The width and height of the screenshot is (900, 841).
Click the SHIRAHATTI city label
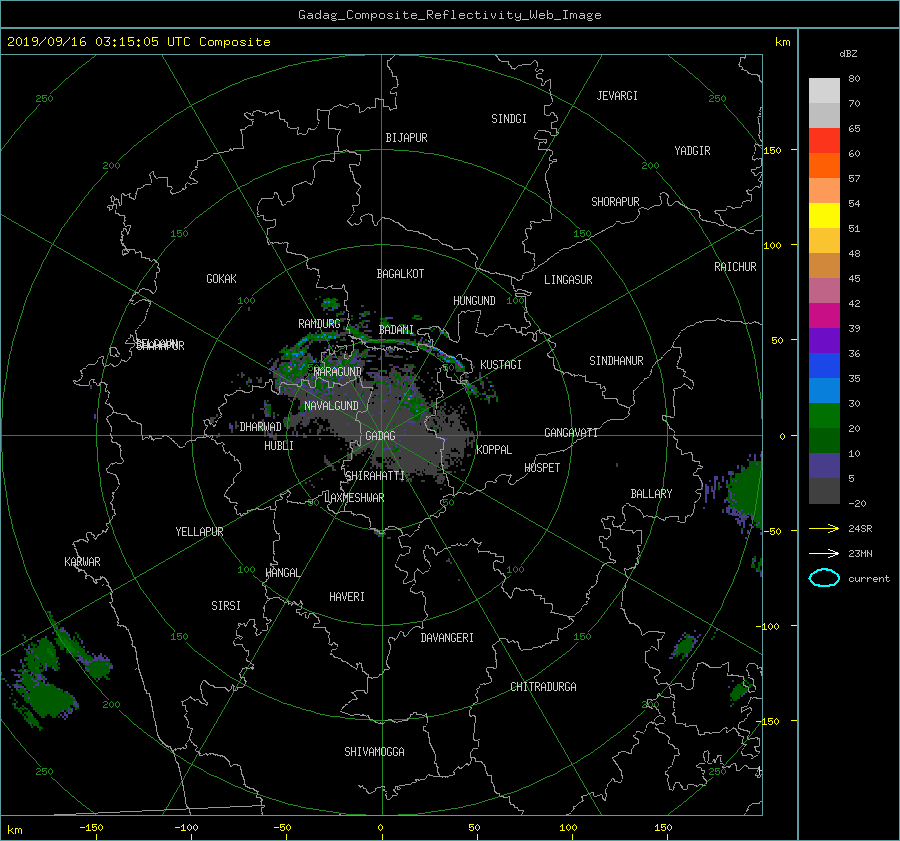pyautogui.click(x=375, y=476)
